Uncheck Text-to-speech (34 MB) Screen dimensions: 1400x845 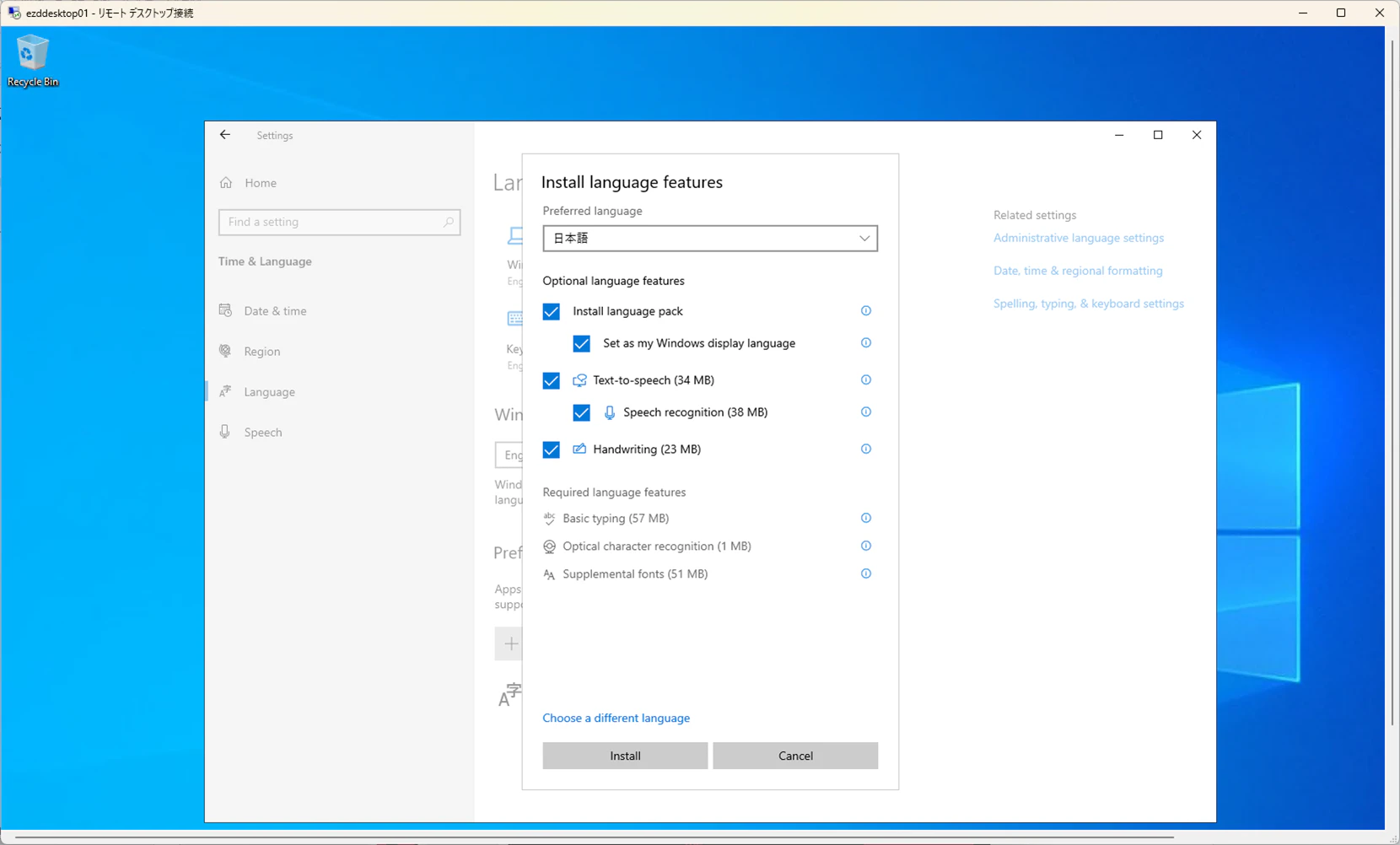pyautogui.click(x=552, y=381)
